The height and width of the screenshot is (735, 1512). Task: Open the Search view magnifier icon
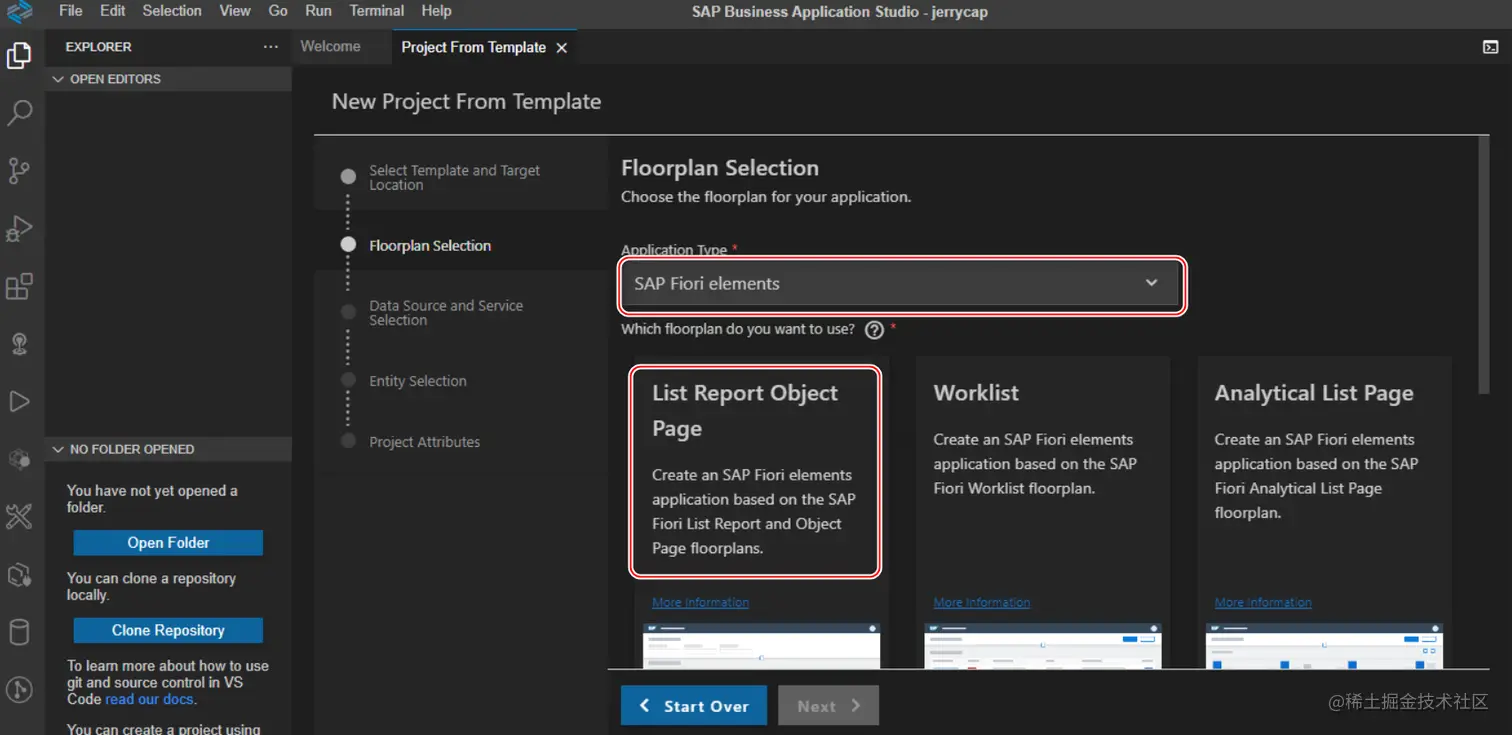tap(19, 113)
